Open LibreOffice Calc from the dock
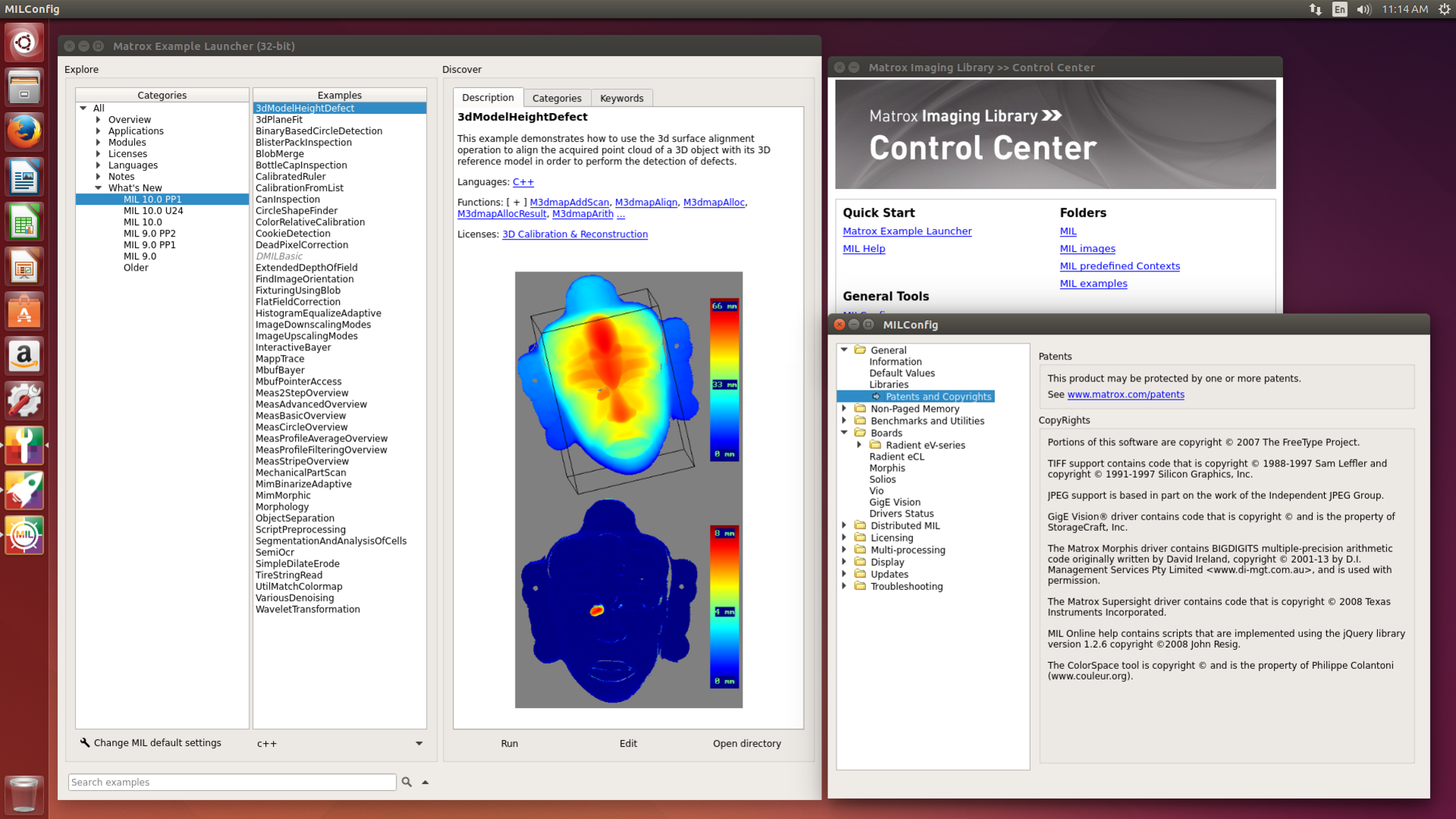 pyautogui.click(x=24, y=222)
